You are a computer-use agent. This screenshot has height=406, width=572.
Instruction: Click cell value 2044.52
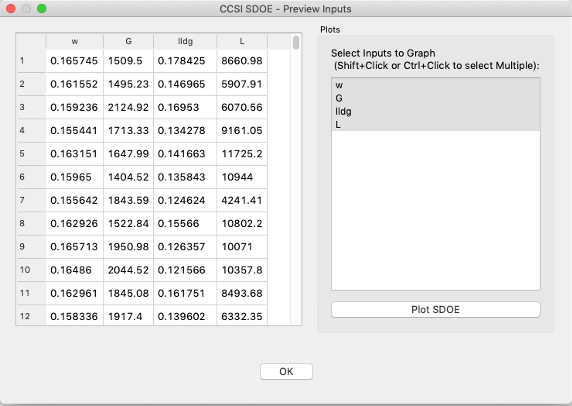pyautogui.click(x=128, y=270)
